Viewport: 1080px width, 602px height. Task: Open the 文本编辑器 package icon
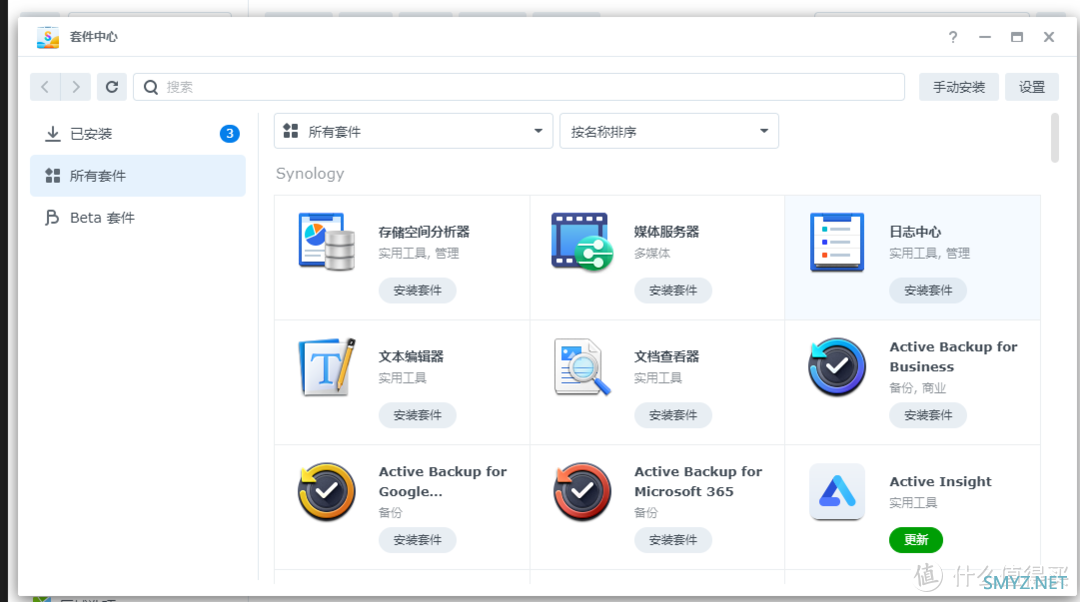[326, 366]
